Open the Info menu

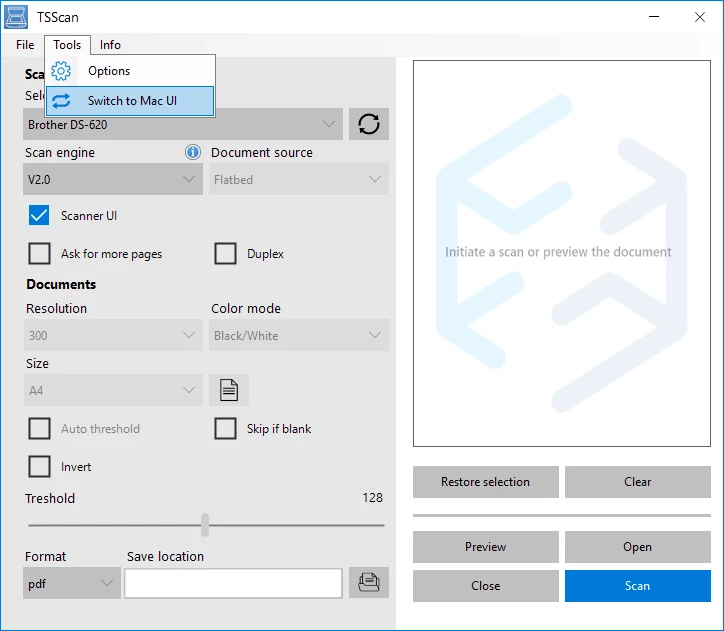(x=110, y=45)
